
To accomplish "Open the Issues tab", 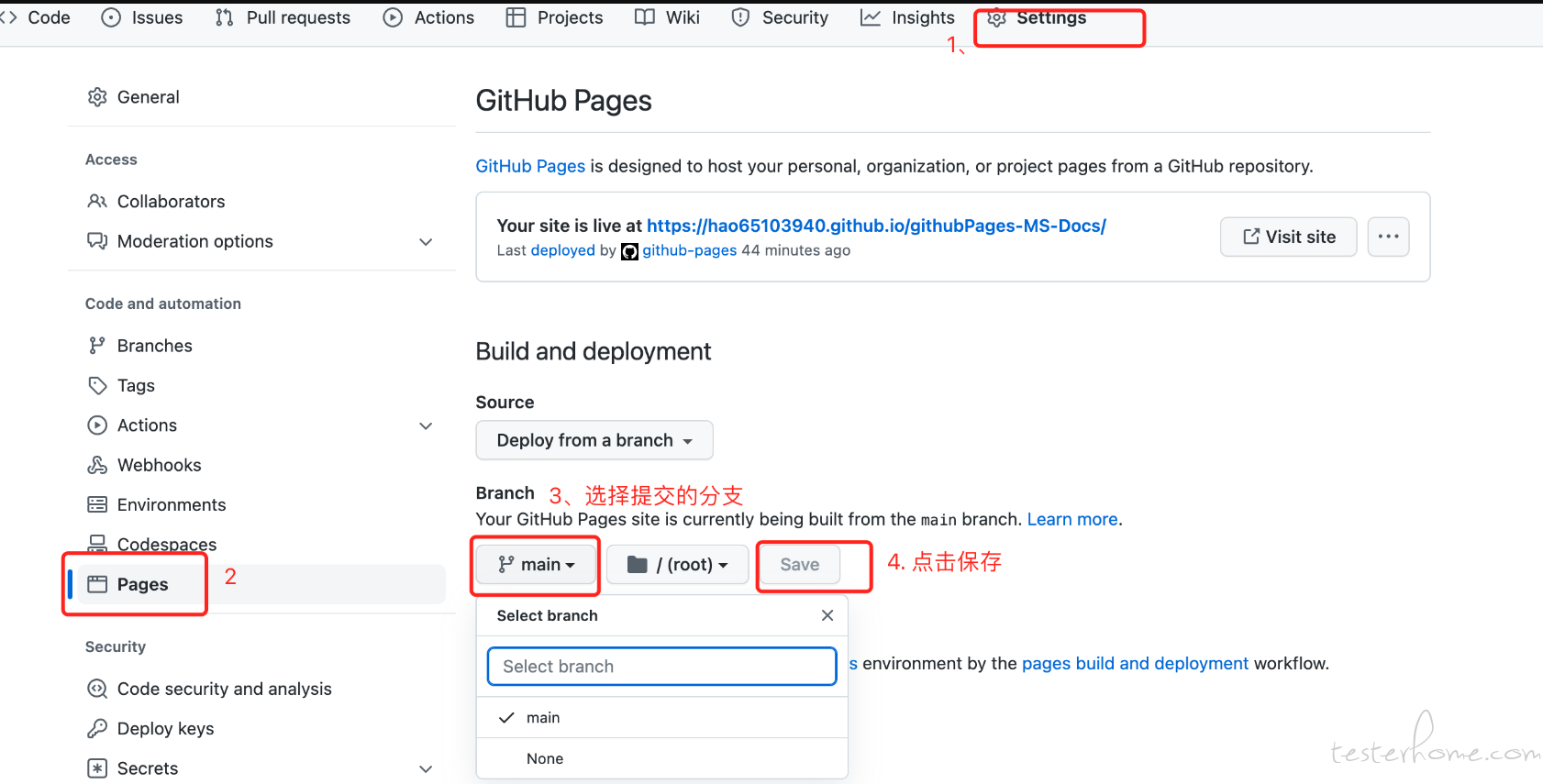I will 141,17.
